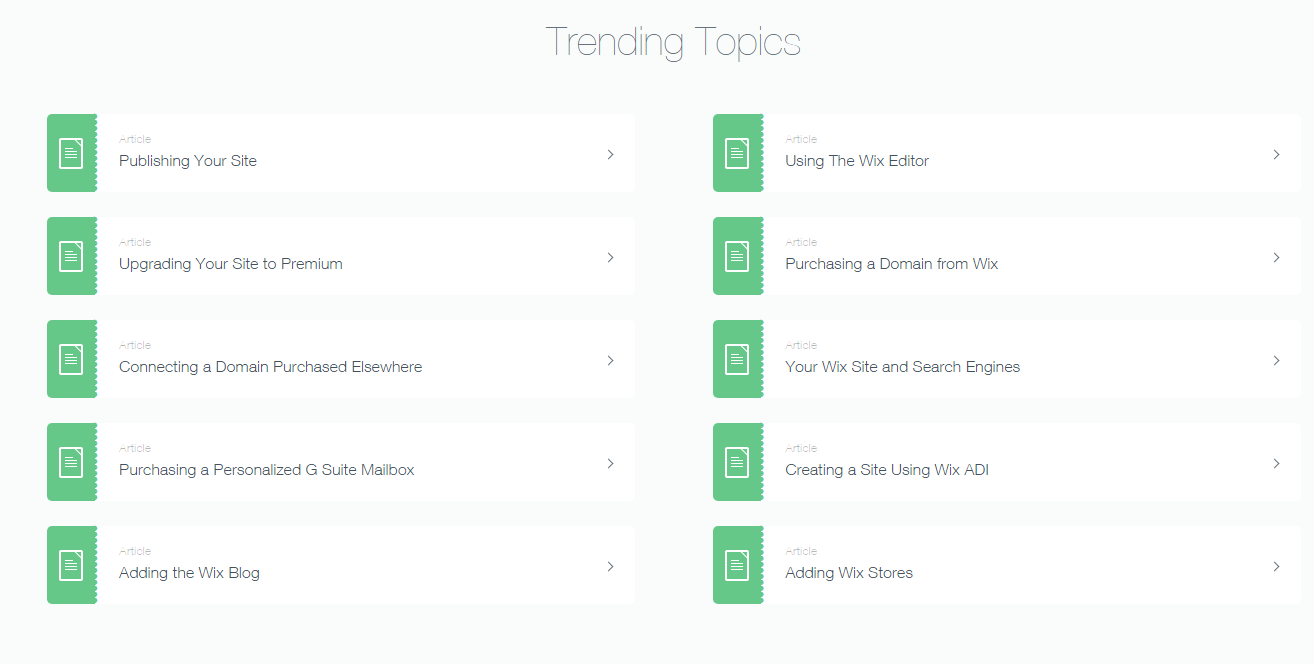Screen dimensions: 1314x664
Task: Click the document icon beside Connecting a Domain Purchased Elsewhere
Action: tap(71, 359)
